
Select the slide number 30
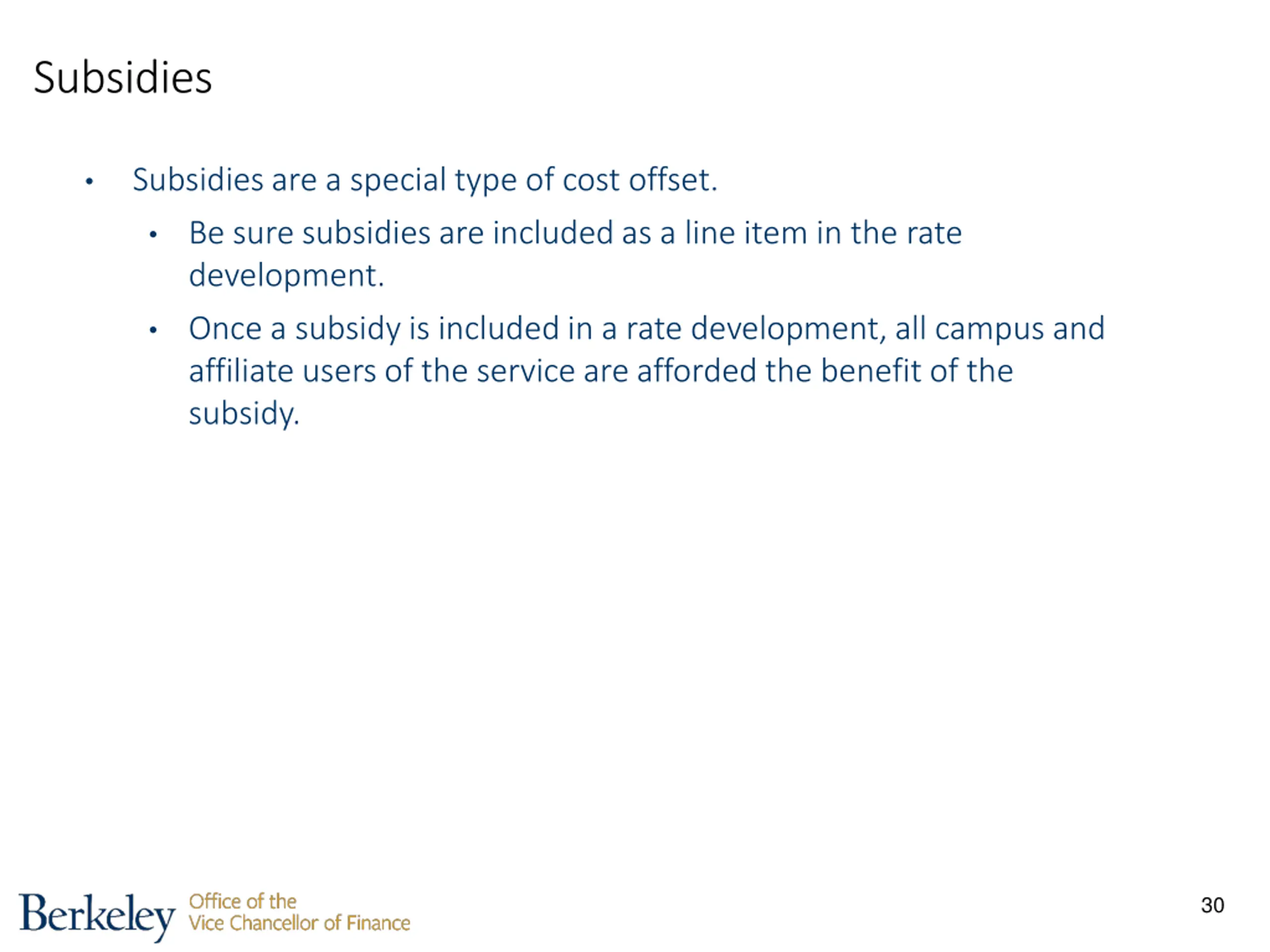click(x=1212, y=905)
